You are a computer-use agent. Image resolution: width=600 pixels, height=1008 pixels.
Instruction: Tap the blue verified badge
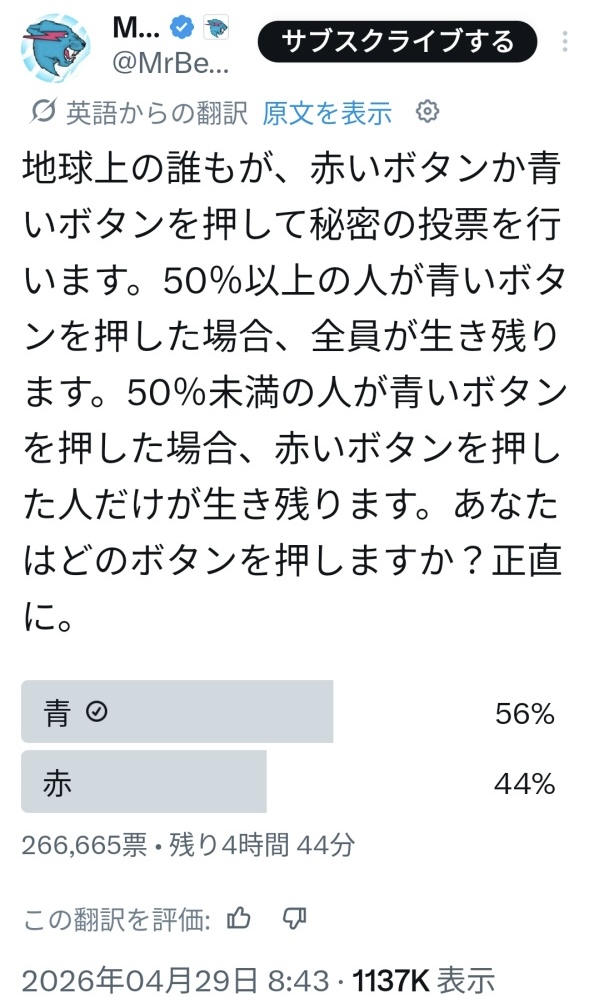(x=181, y=24)
